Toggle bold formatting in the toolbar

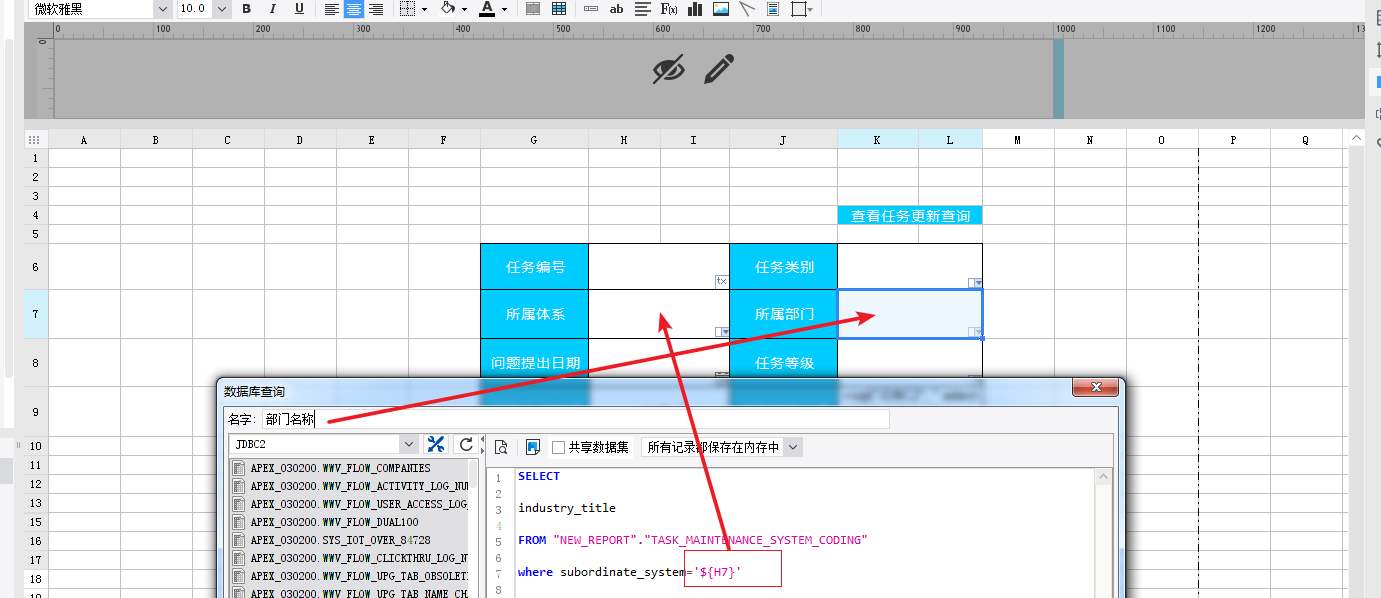[246, 9]
